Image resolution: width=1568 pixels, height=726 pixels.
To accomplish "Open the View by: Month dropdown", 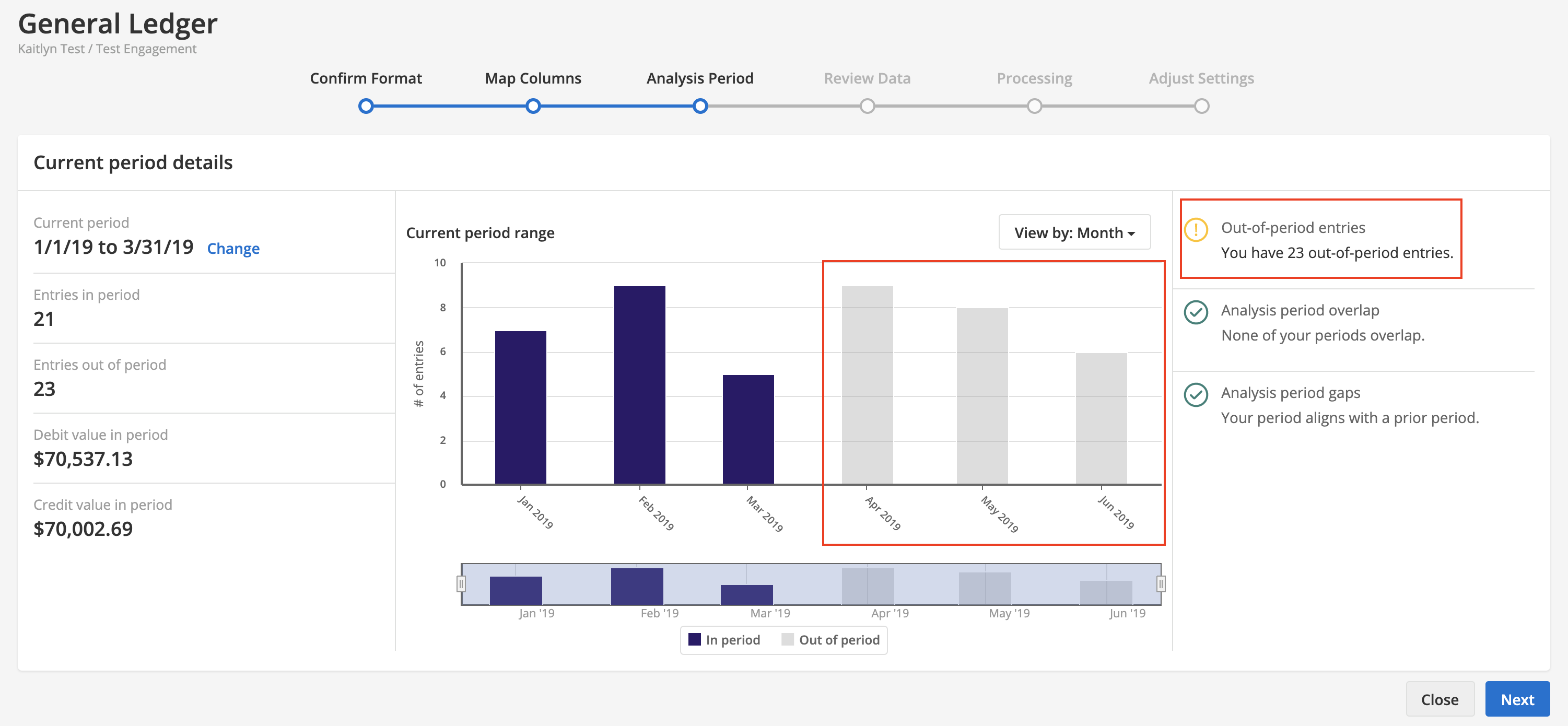I will tap(1074, 232).
